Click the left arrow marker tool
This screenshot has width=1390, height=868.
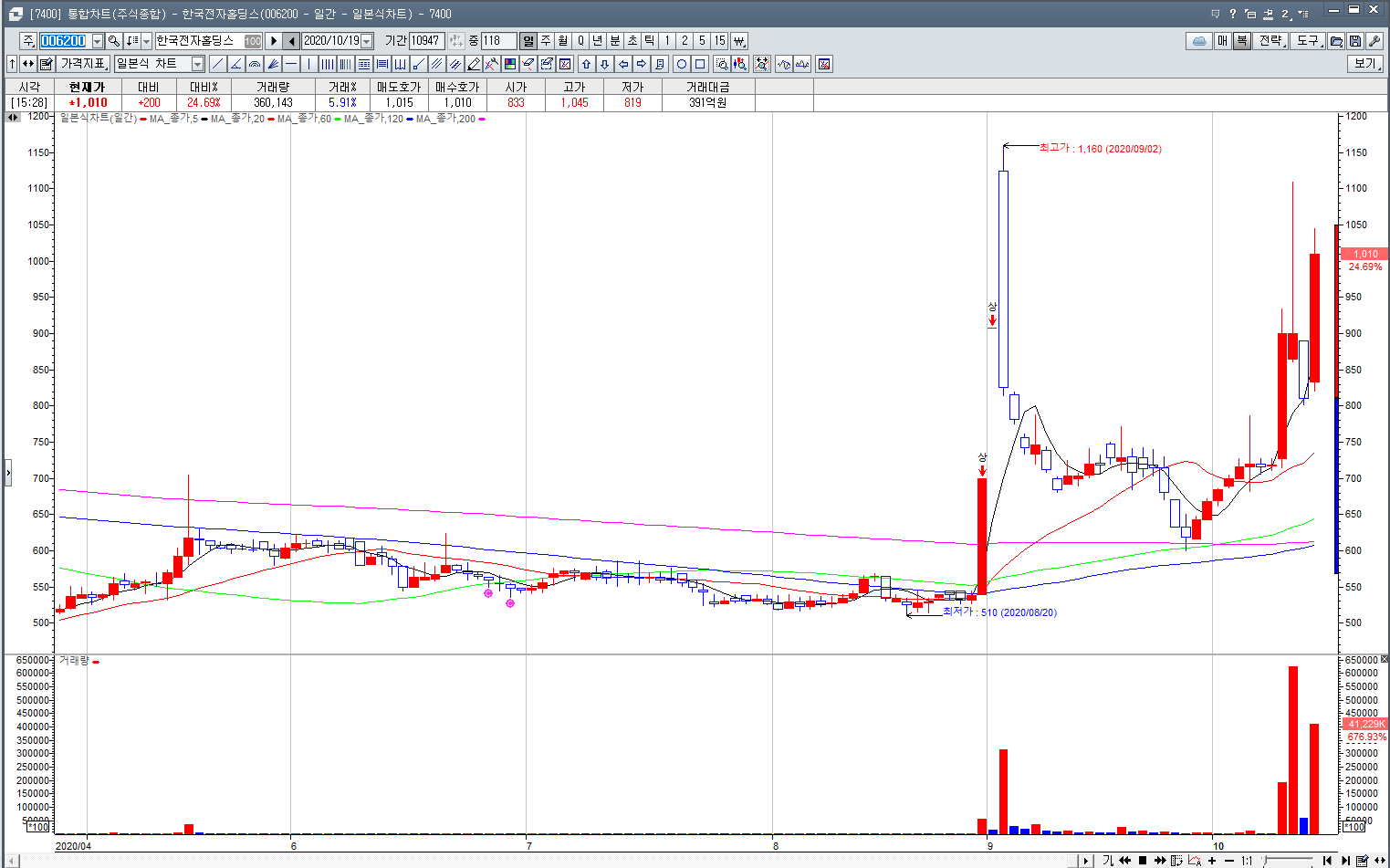(623, 64)
